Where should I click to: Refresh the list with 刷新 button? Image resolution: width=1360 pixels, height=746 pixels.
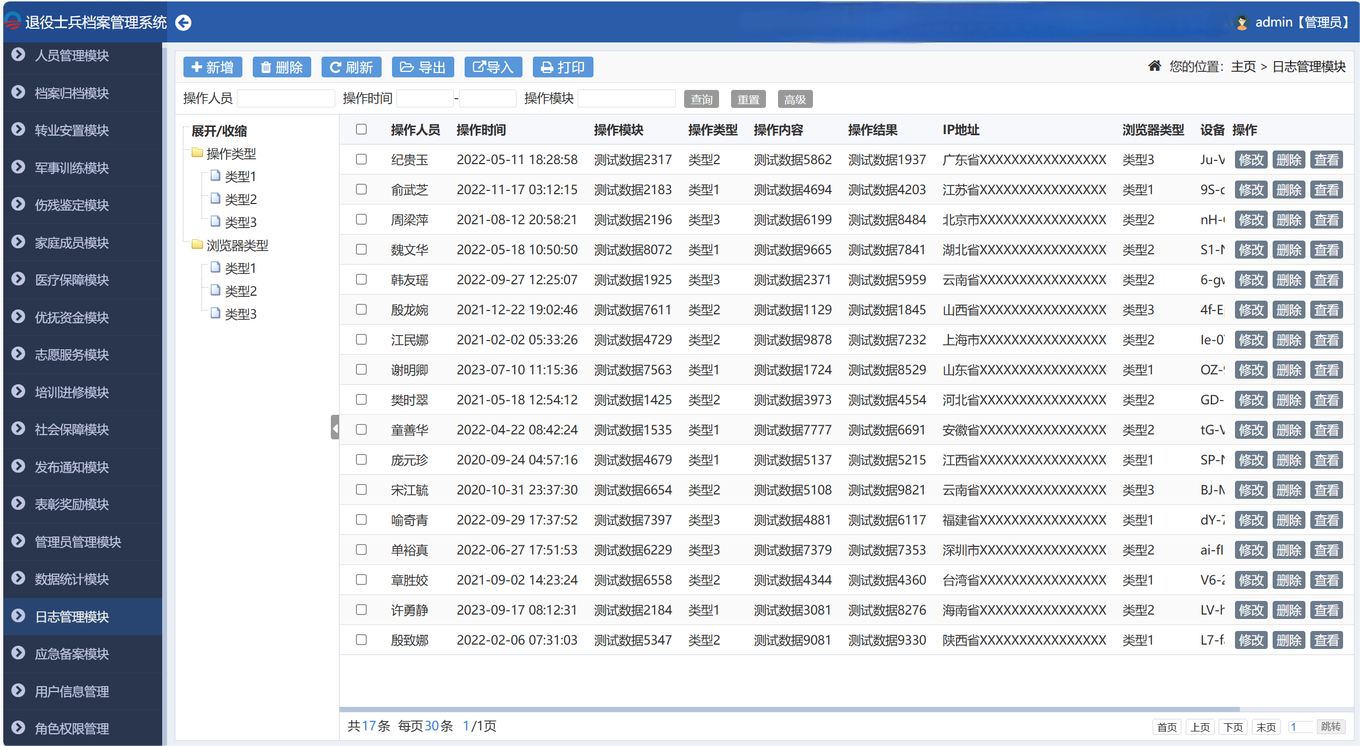(351, 67)
